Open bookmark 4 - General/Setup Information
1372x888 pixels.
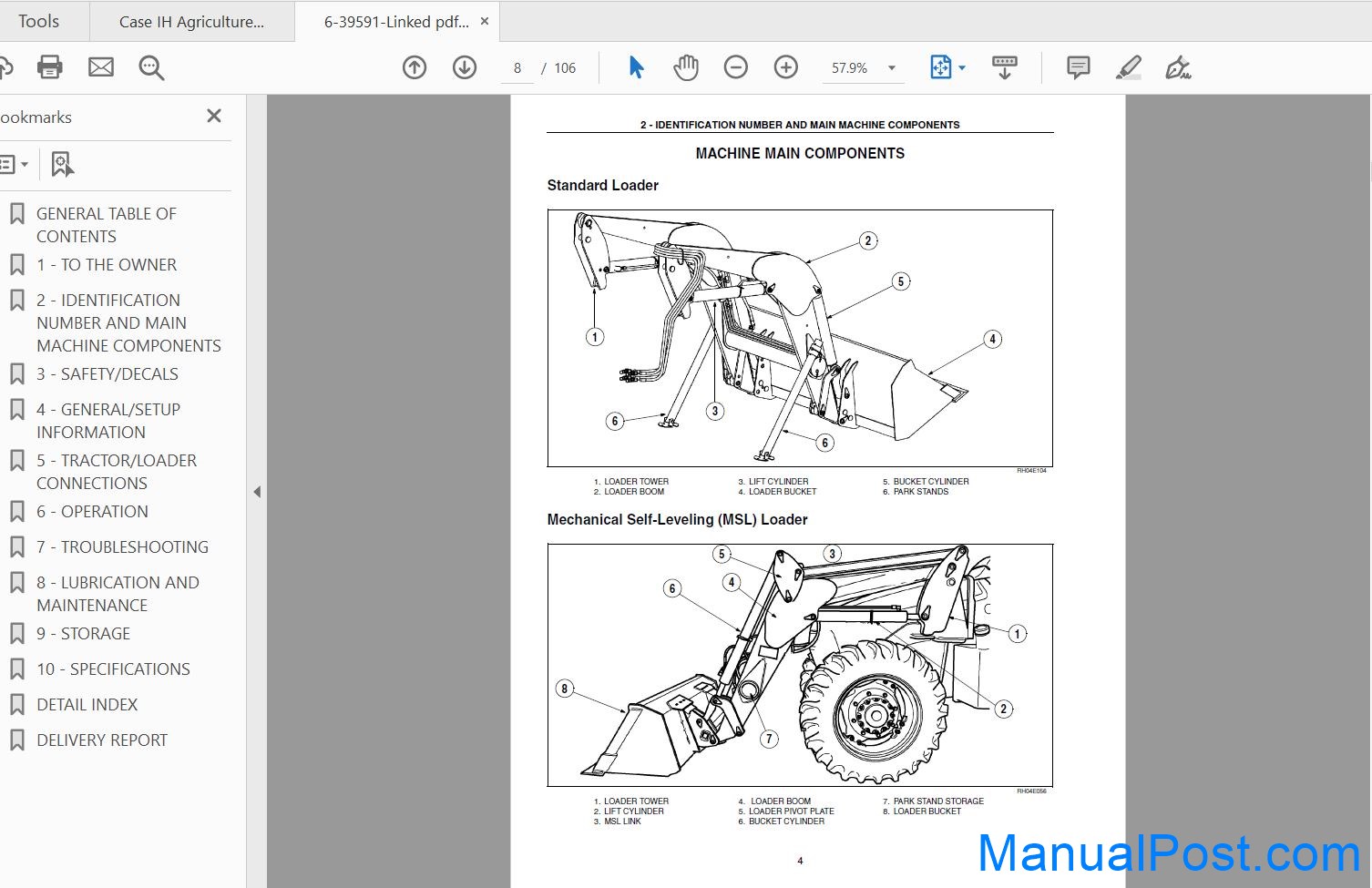pos(108,421)
